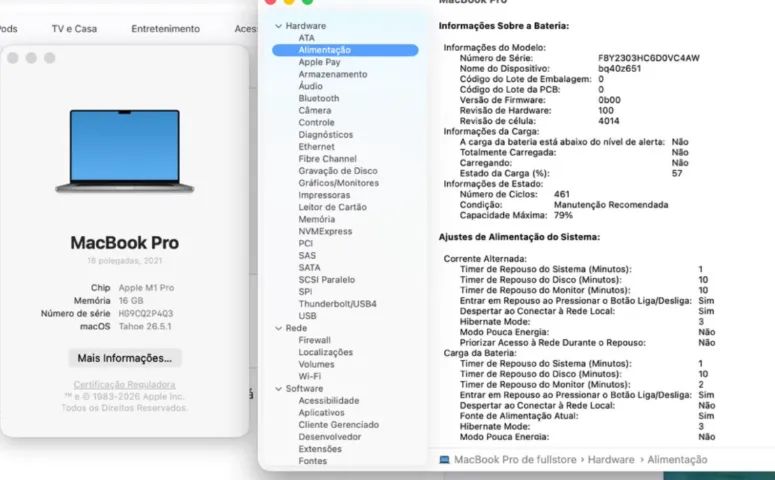
Task: Open Acessibilidade under Software
Action: pos(329,401)
